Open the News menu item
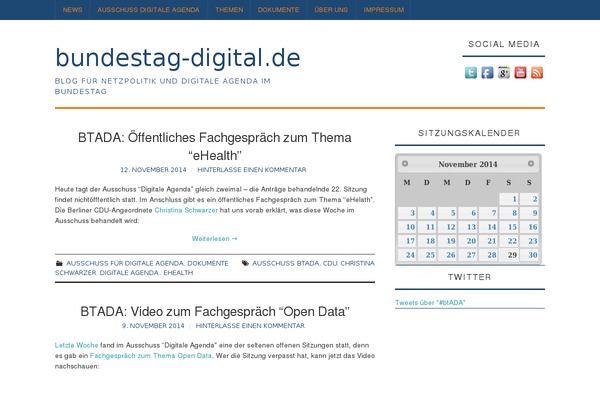 pos(73,9)
